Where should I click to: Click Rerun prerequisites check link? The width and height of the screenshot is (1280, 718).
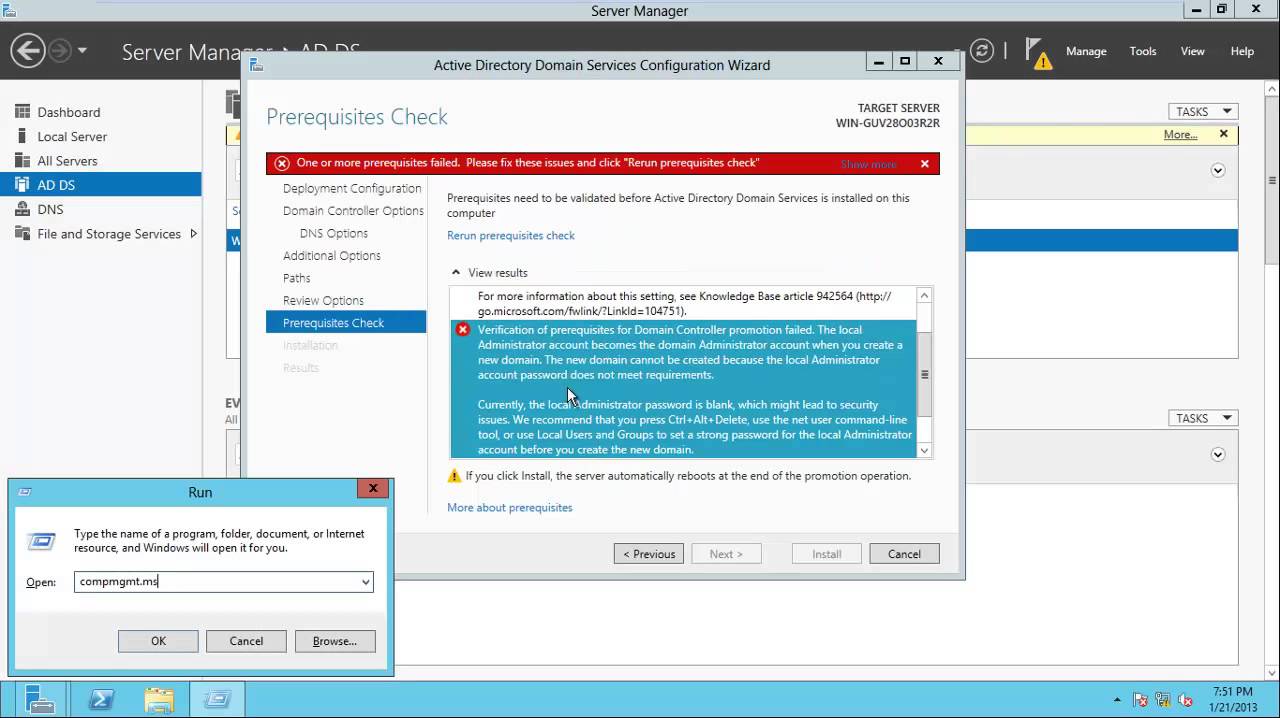point(511,236)
